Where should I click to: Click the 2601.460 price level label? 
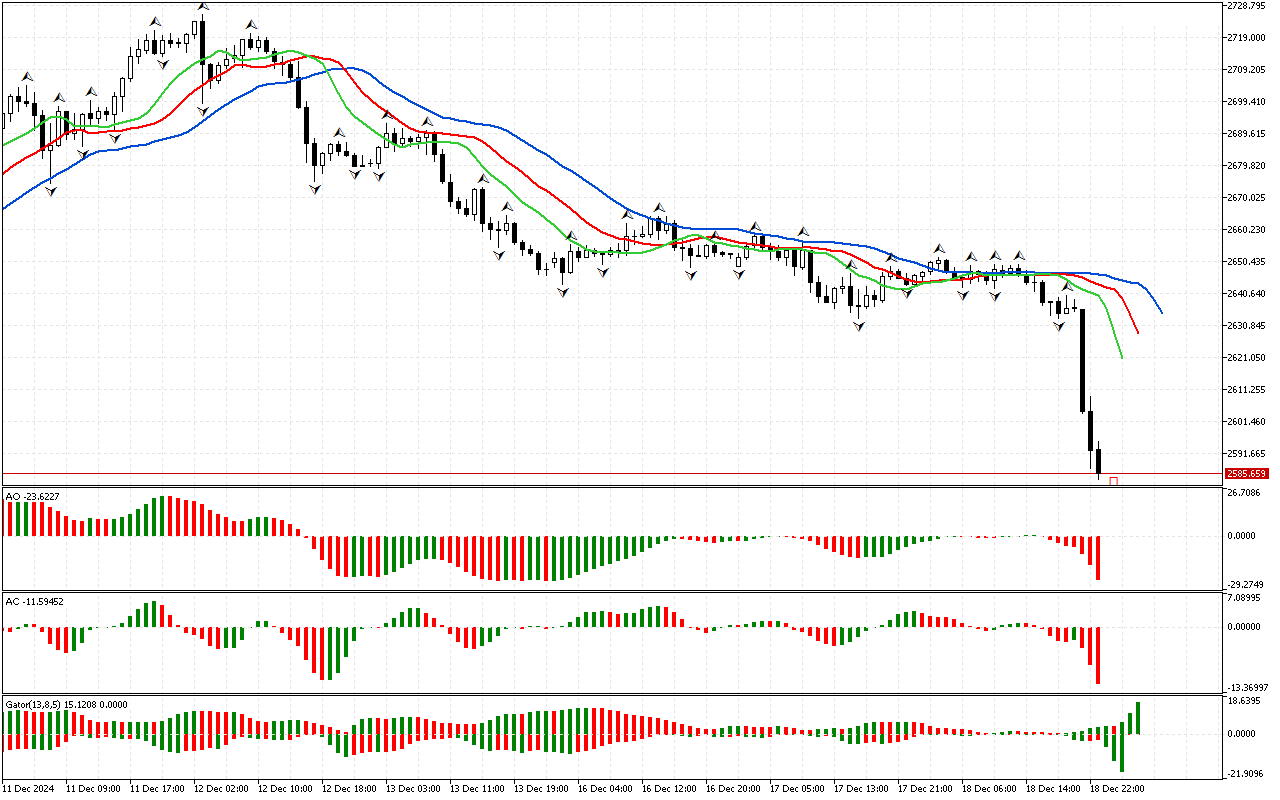click(1247, 422)
